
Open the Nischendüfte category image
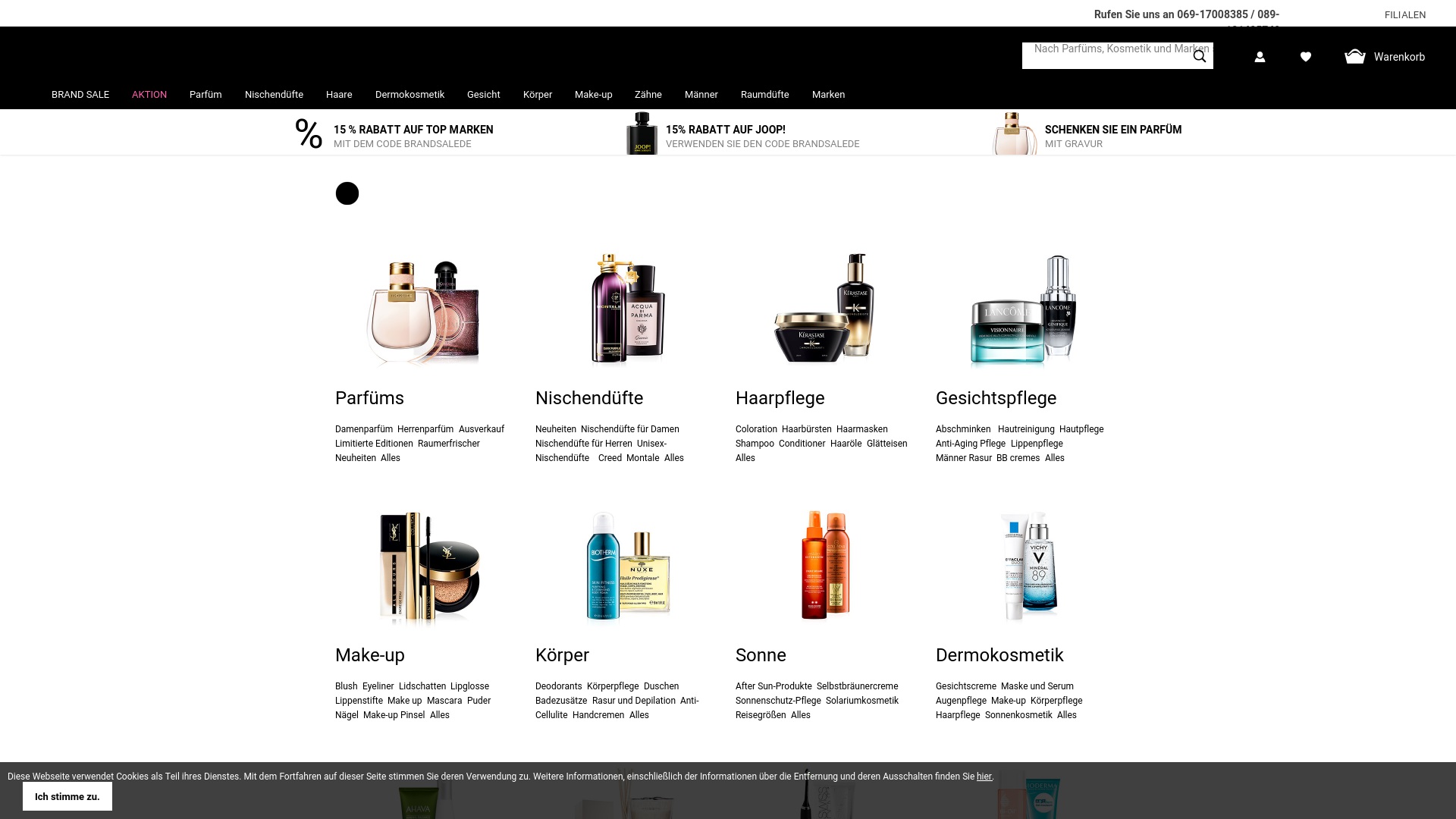[628, 309]
